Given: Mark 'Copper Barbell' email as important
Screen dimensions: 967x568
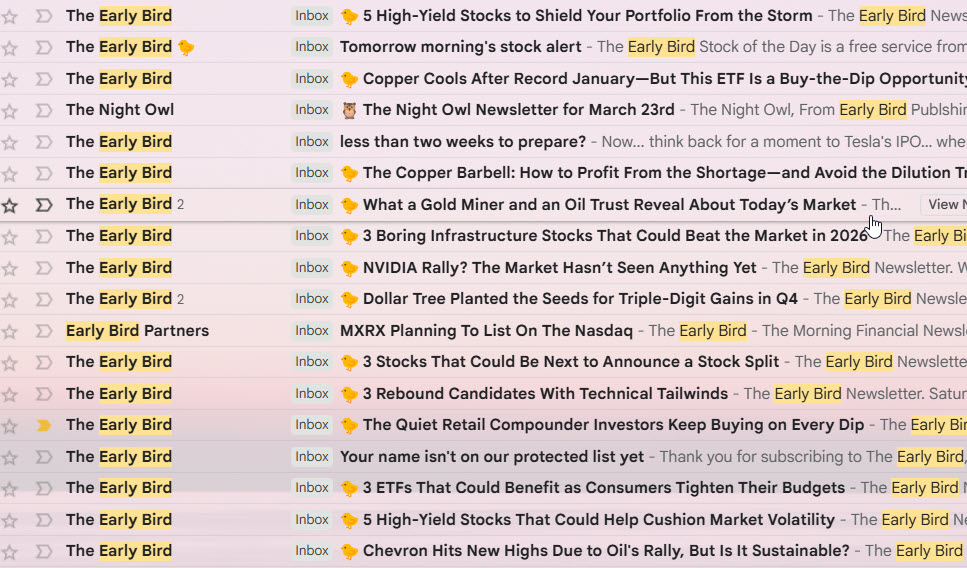Looking at the screenshot, I should [43, 173].
